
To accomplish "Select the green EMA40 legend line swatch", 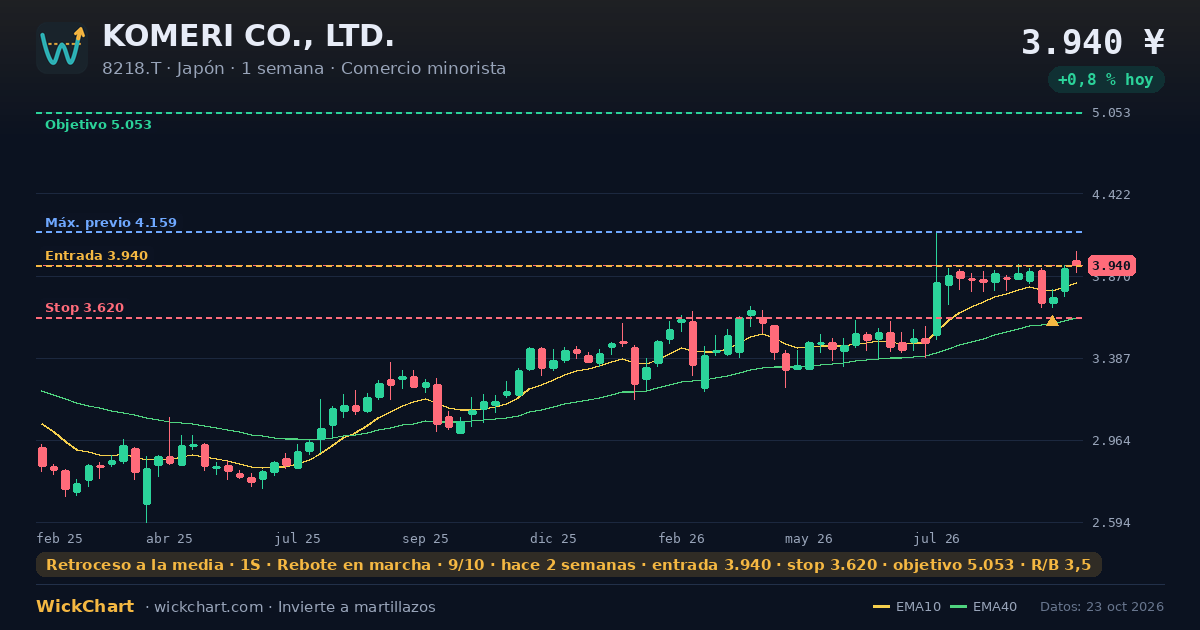I will point(957,607).
